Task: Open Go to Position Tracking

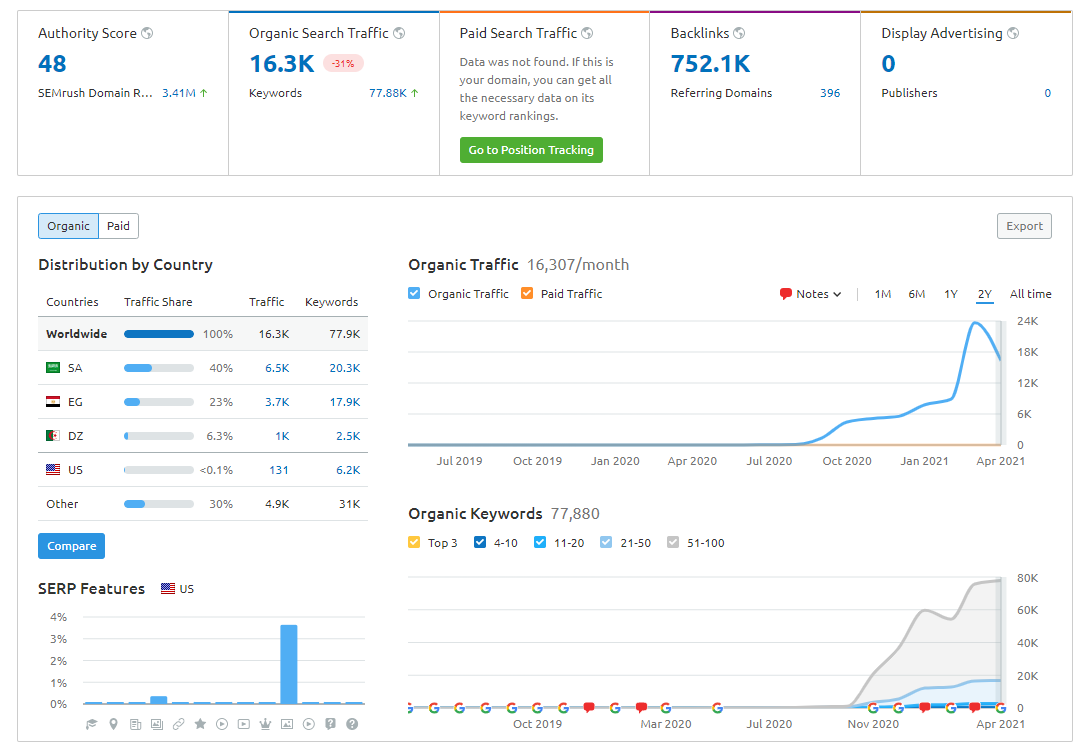Action: pyautogui.click(x=531, y=149)
